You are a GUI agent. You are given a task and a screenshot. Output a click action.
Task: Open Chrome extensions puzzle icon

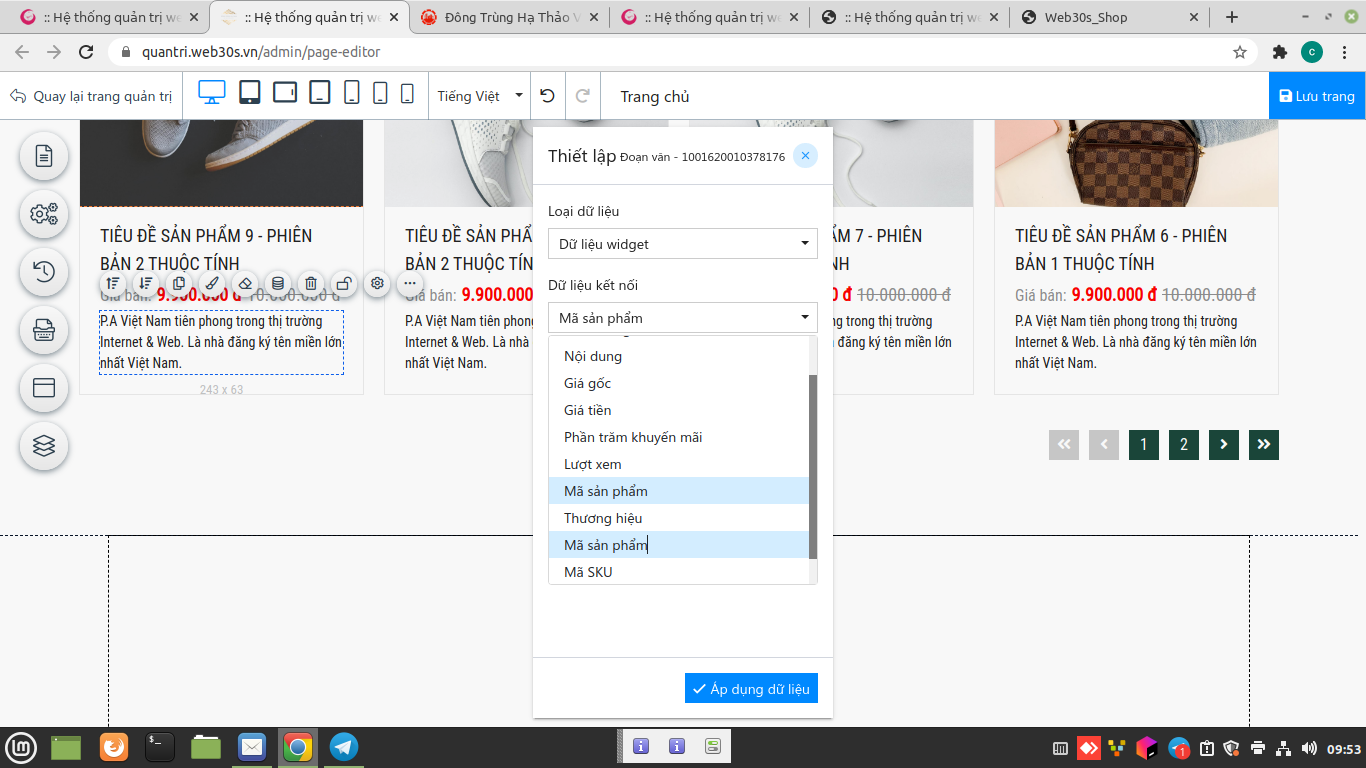(1279, 52)
